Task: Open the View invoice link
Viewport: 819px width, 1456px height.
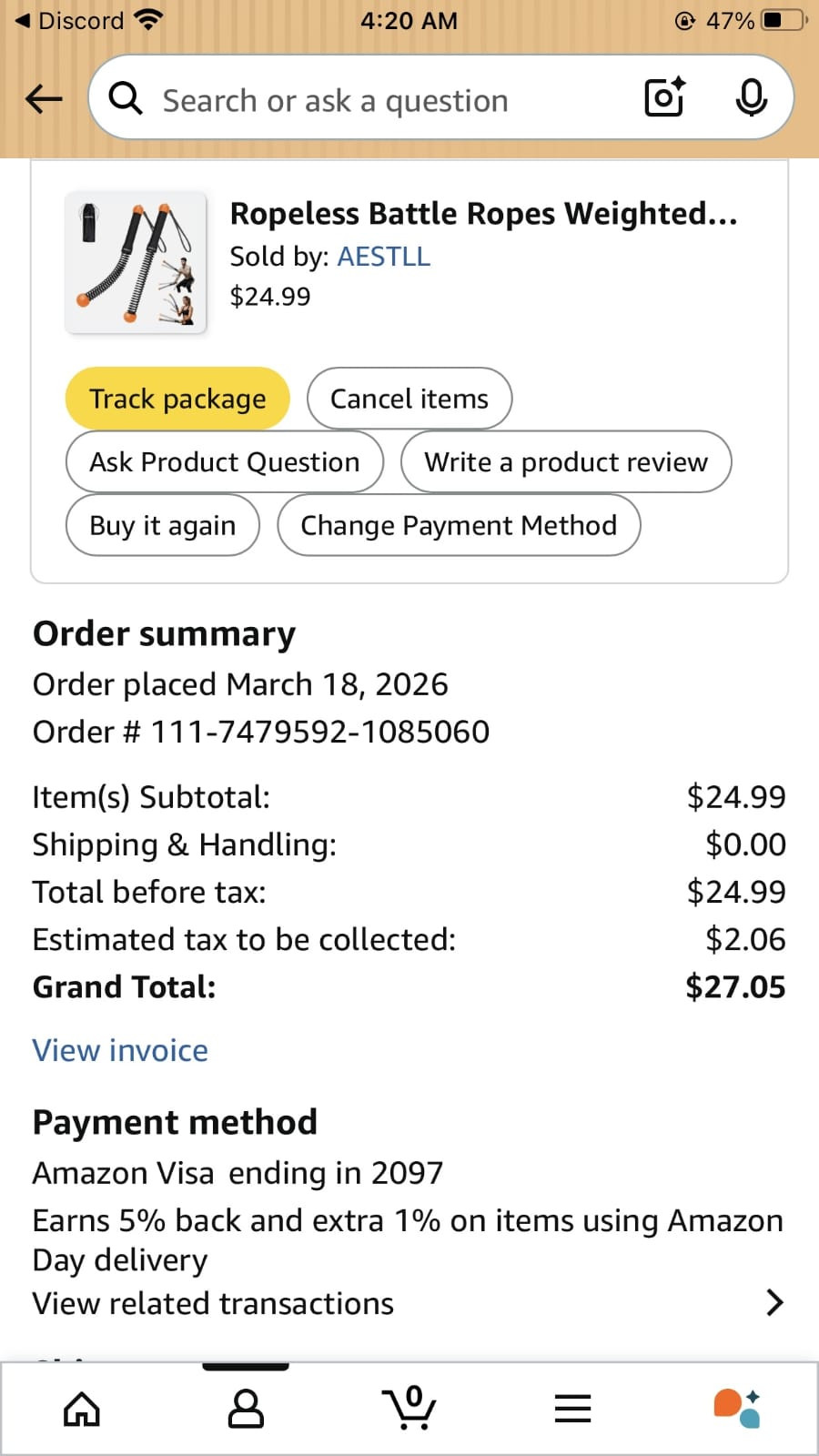Action: (120, 1050)
